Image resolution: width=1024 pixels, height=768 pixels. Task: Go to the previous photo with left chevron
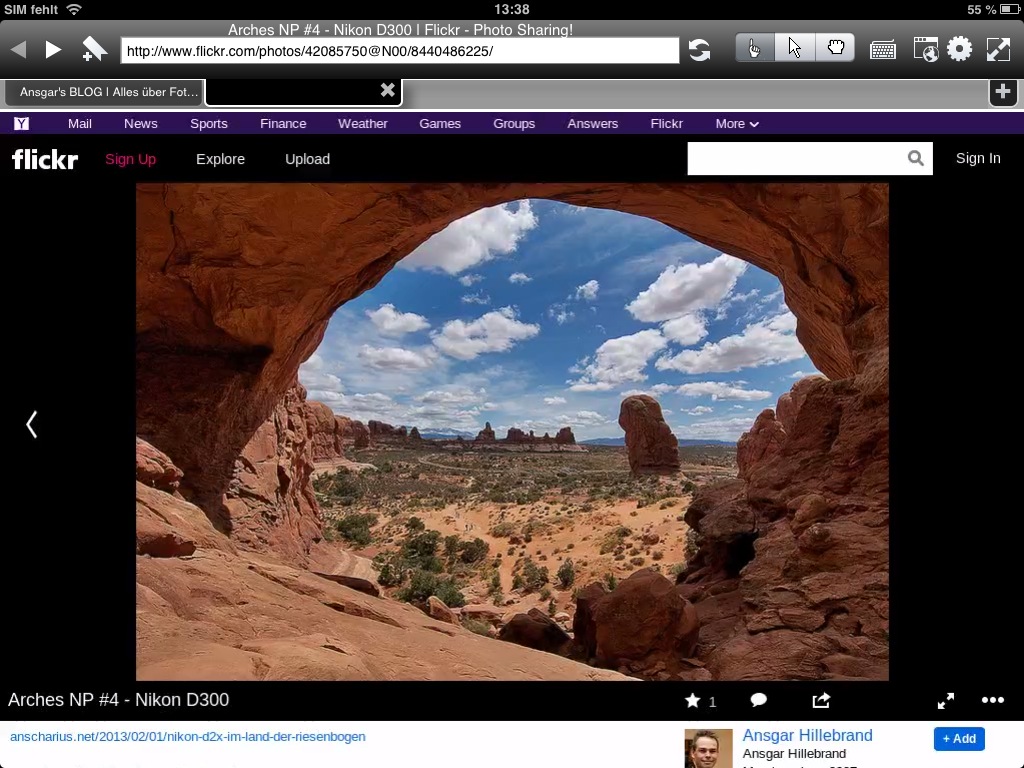[32, 424]
